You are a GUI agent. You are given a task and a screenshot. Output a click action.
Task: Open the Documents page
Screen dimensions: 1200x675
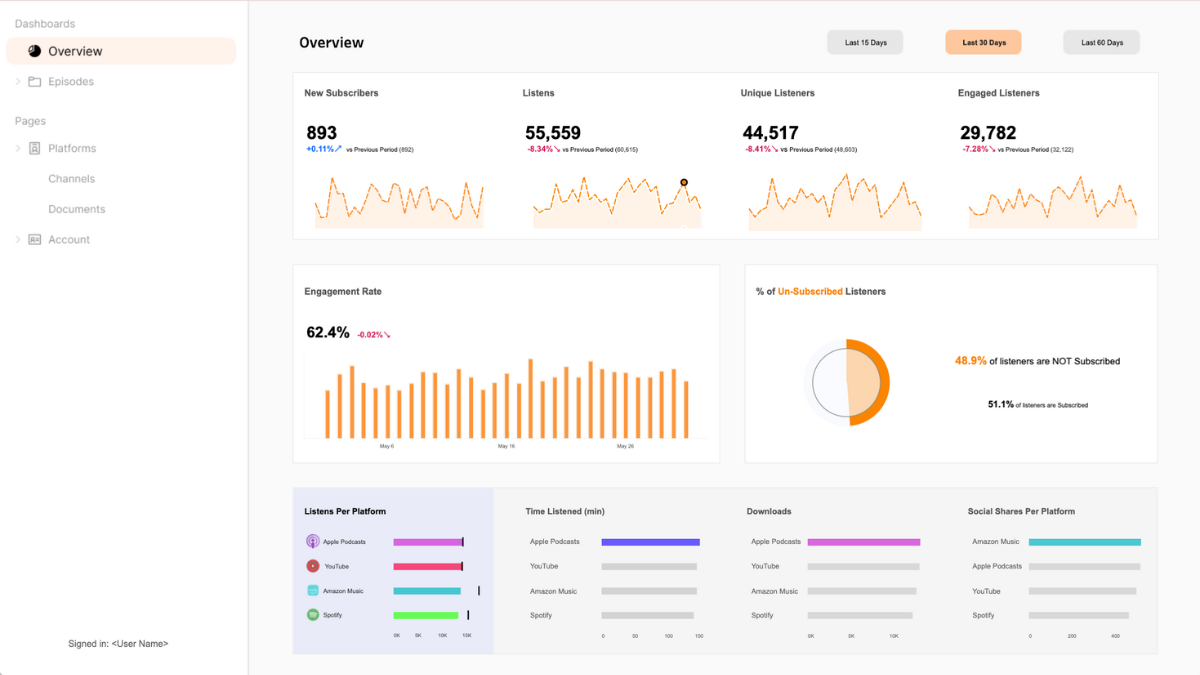click(77, 209)
